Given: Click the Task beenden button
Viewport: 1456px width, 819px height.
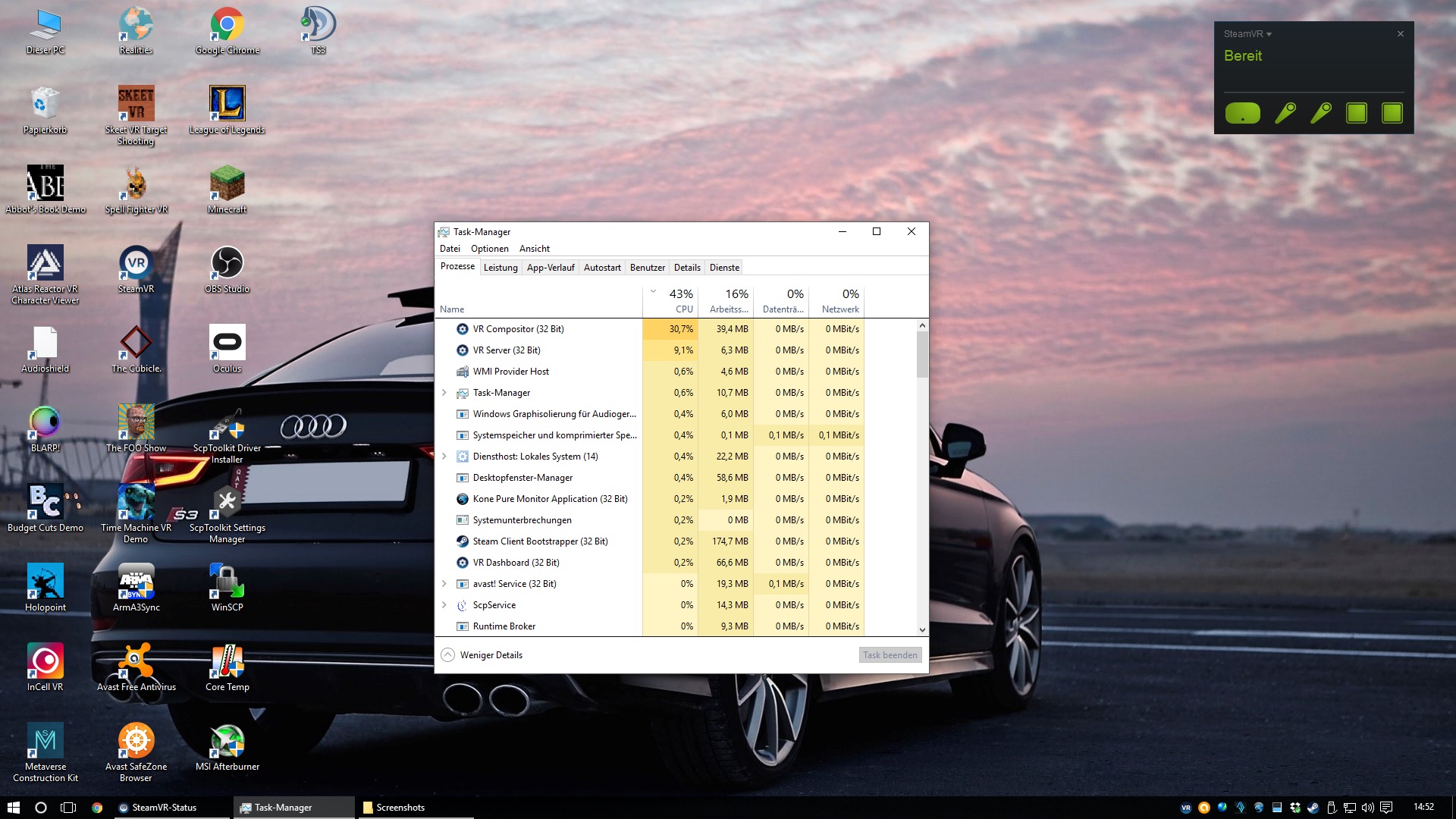Looking at the screenshot, I should click(x=890, y=655).
